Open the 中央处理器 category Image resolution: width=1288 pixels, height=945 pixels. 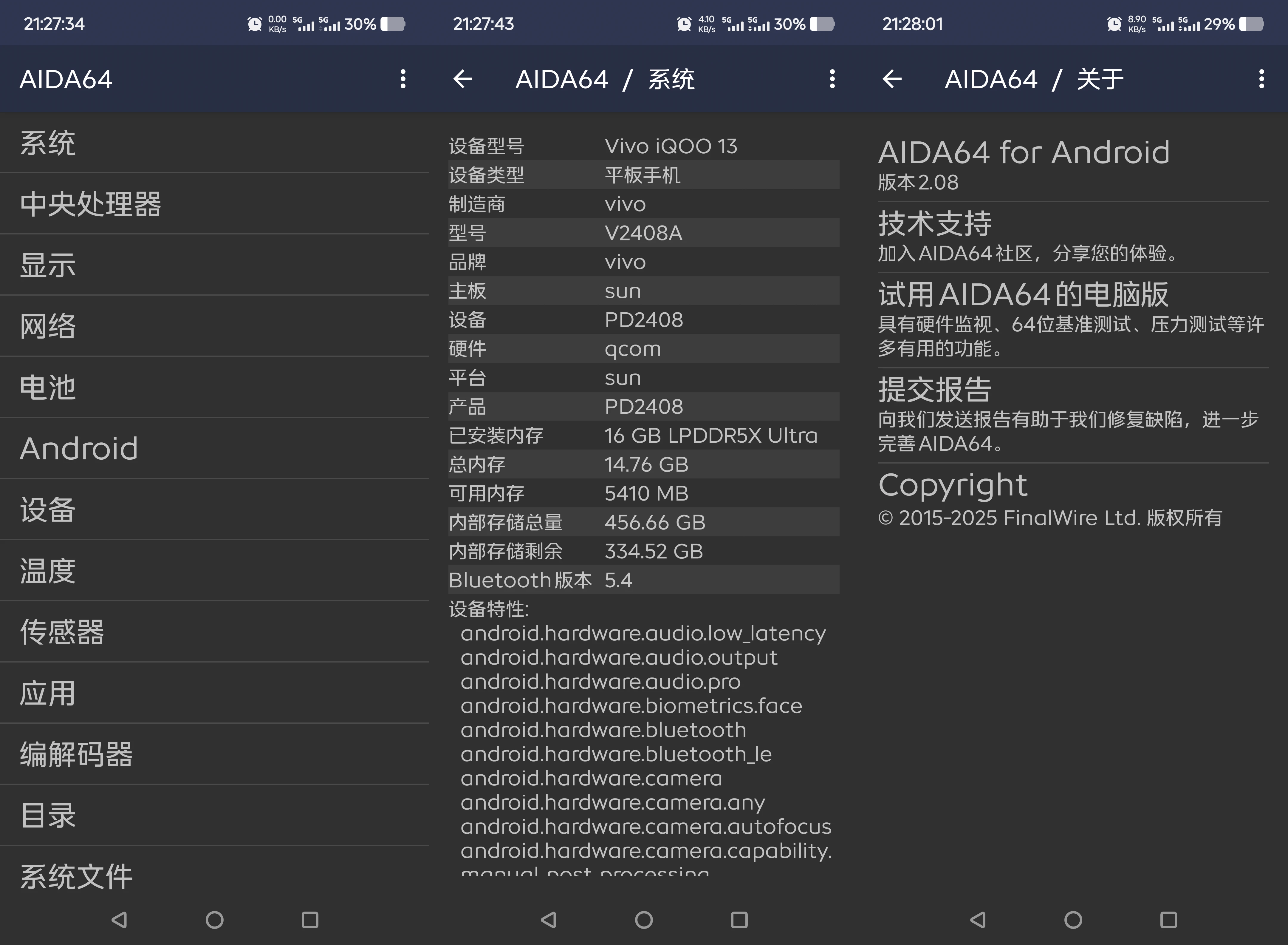click(x=214, y=204)
